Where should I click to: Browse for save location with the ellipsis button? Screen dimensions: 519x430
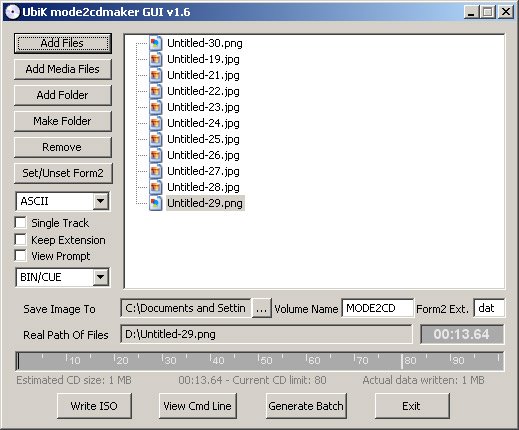pos(261,308)
